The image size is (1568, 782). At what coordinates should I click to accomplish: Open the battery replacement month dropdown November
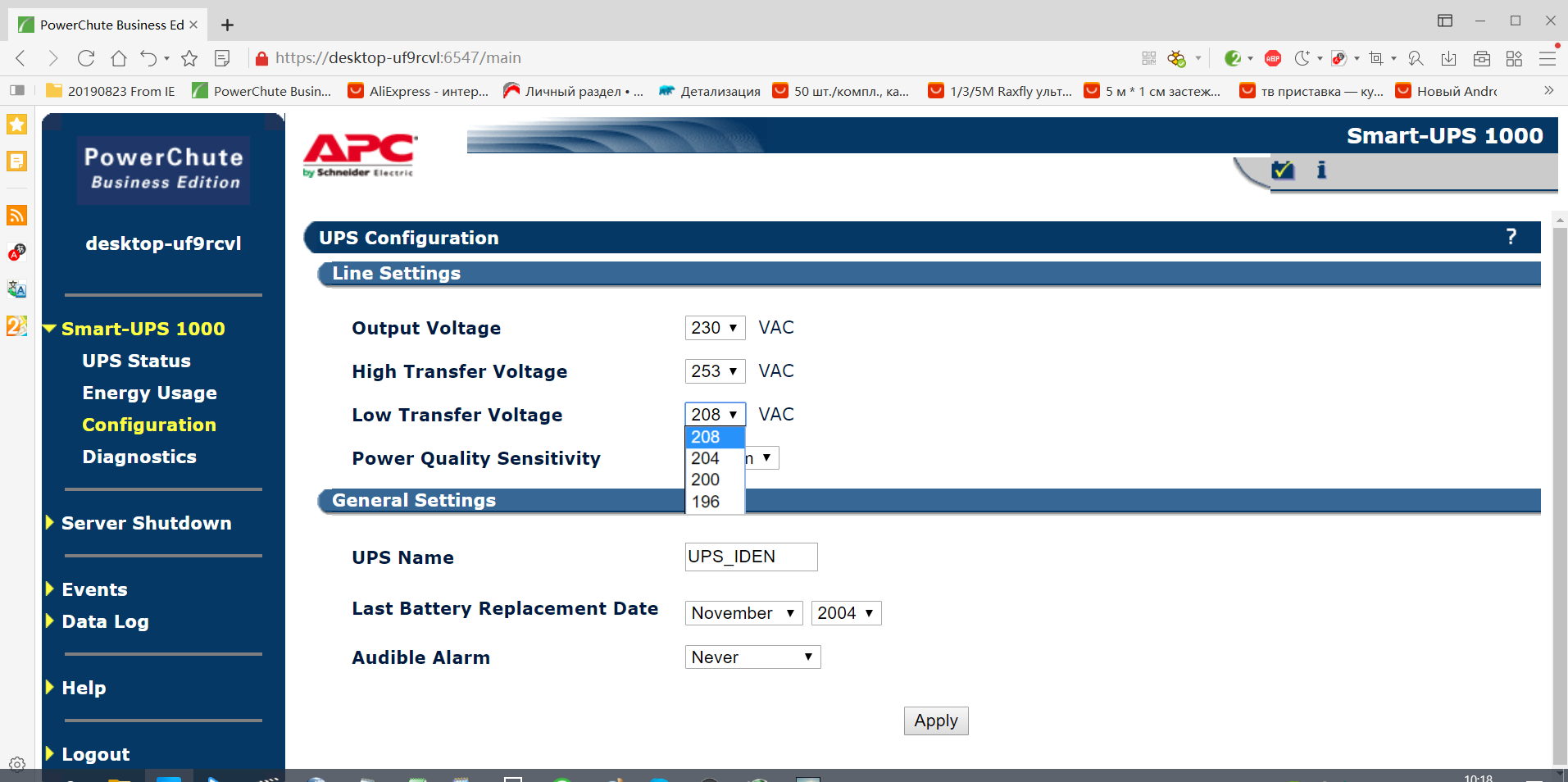click(x=743, y=613)
